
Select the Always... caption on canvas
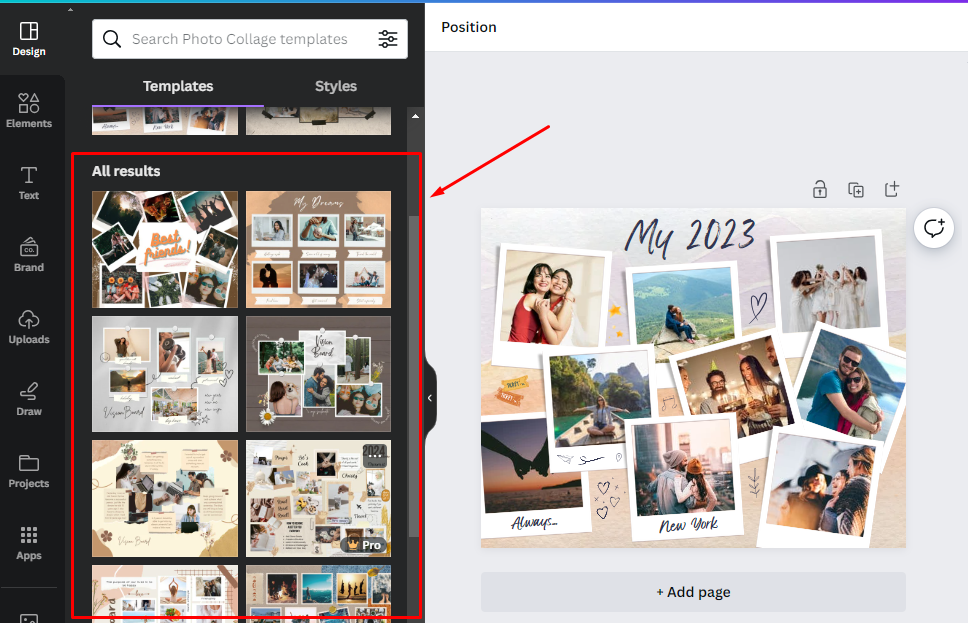(534, 523)
